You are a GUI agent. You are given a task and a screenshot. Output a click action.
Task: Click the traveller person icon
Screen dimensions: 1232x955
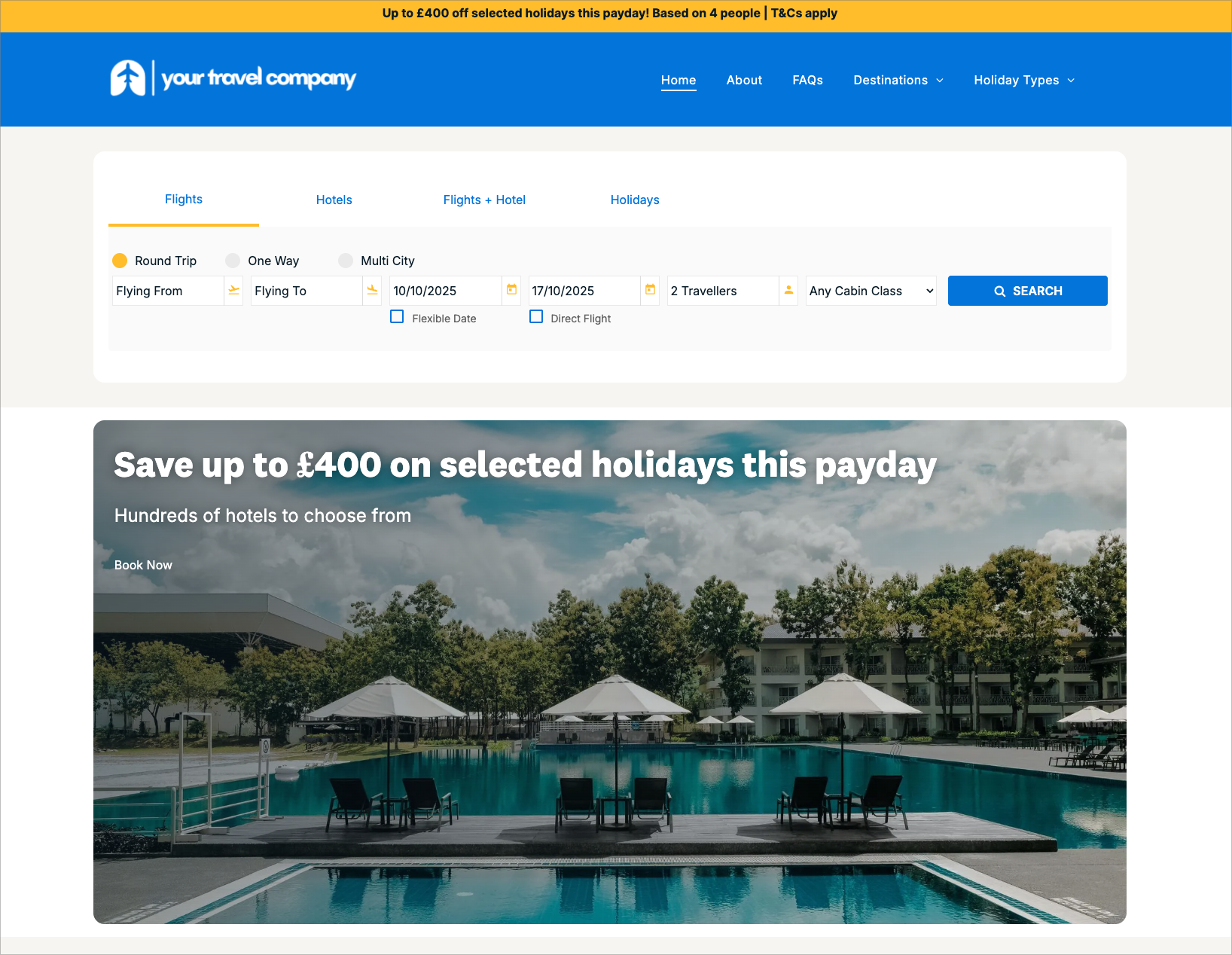(x=788, y=289)
